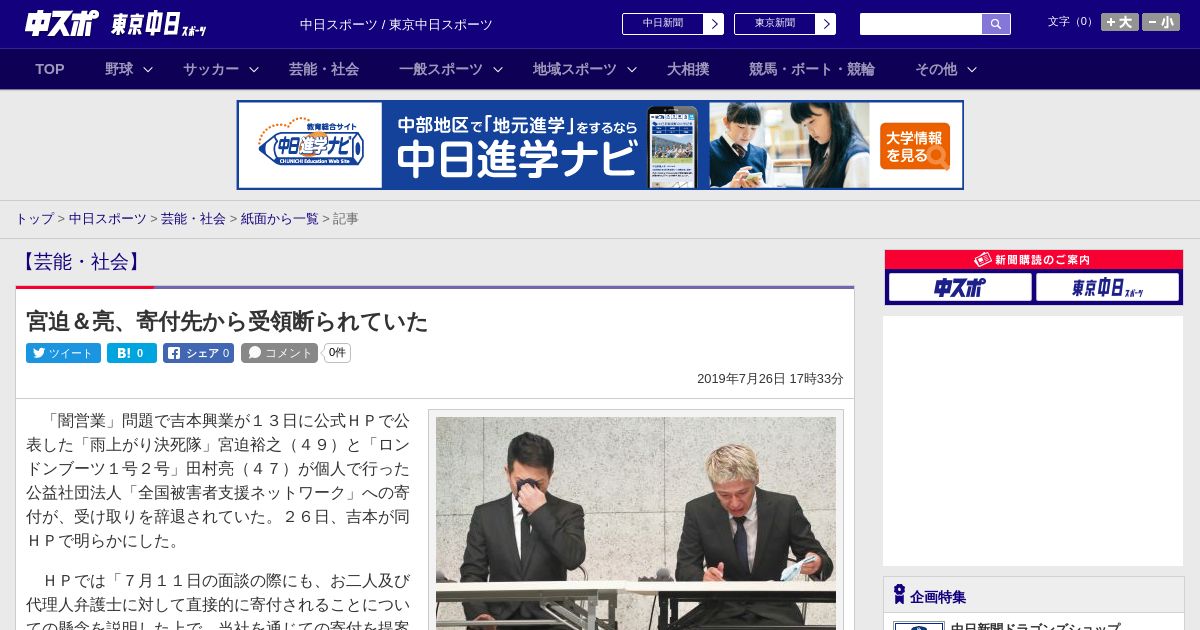Go to 芸能・社会 breadcrumb link
Screen dimensions: 1200x630
[x=193, y=219]
